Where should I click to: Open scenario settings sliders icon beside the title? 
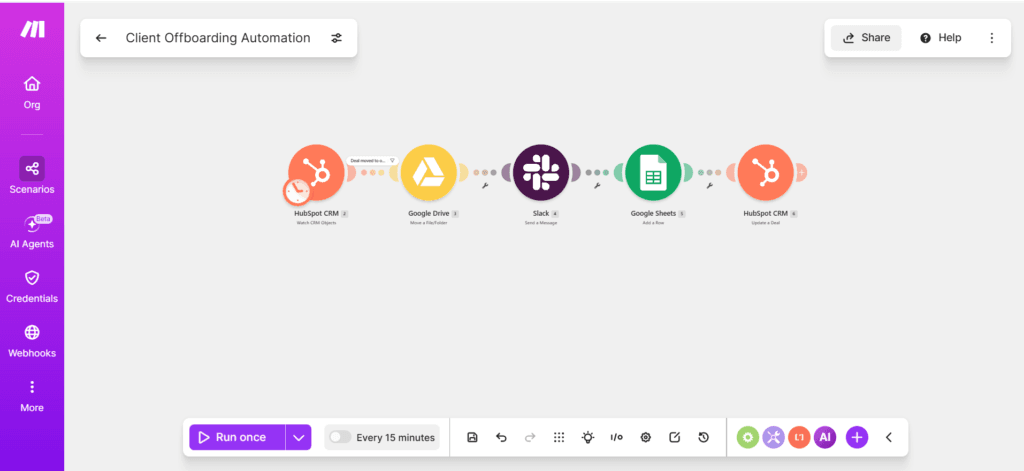(336, 38)
